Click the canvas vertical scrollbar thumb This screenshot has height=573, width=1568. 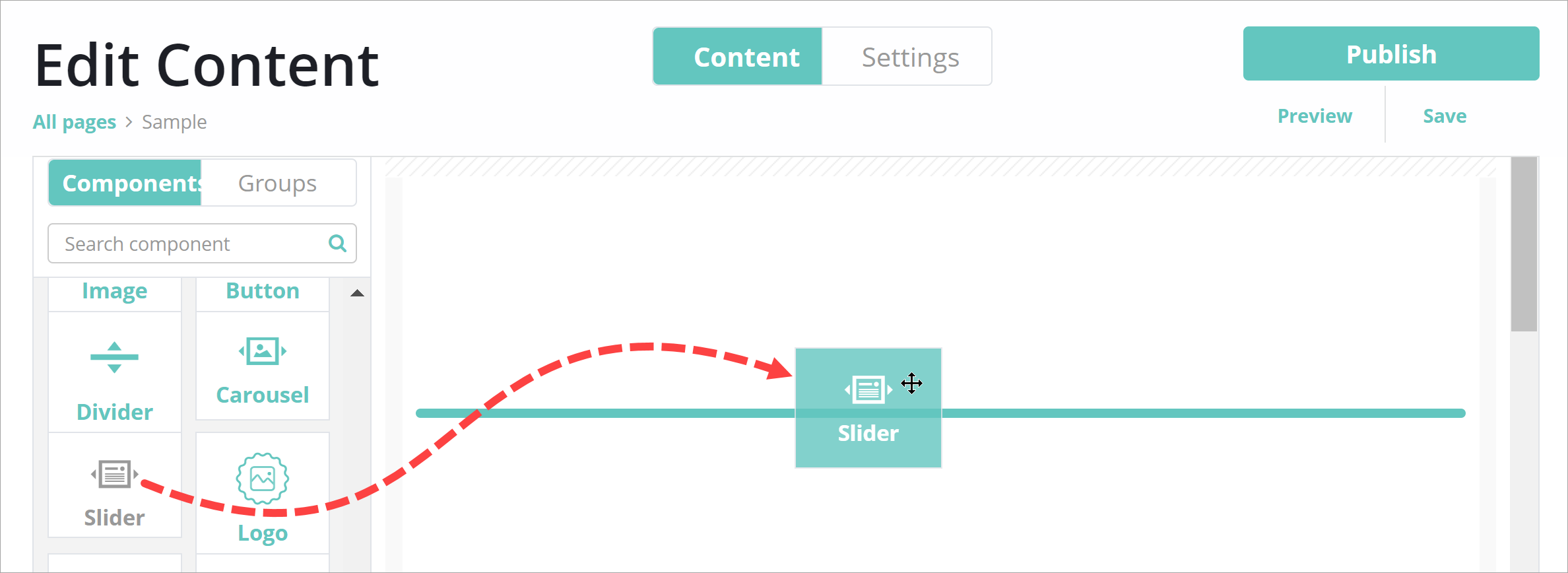pyautogui.click(x=1524, y=244)
